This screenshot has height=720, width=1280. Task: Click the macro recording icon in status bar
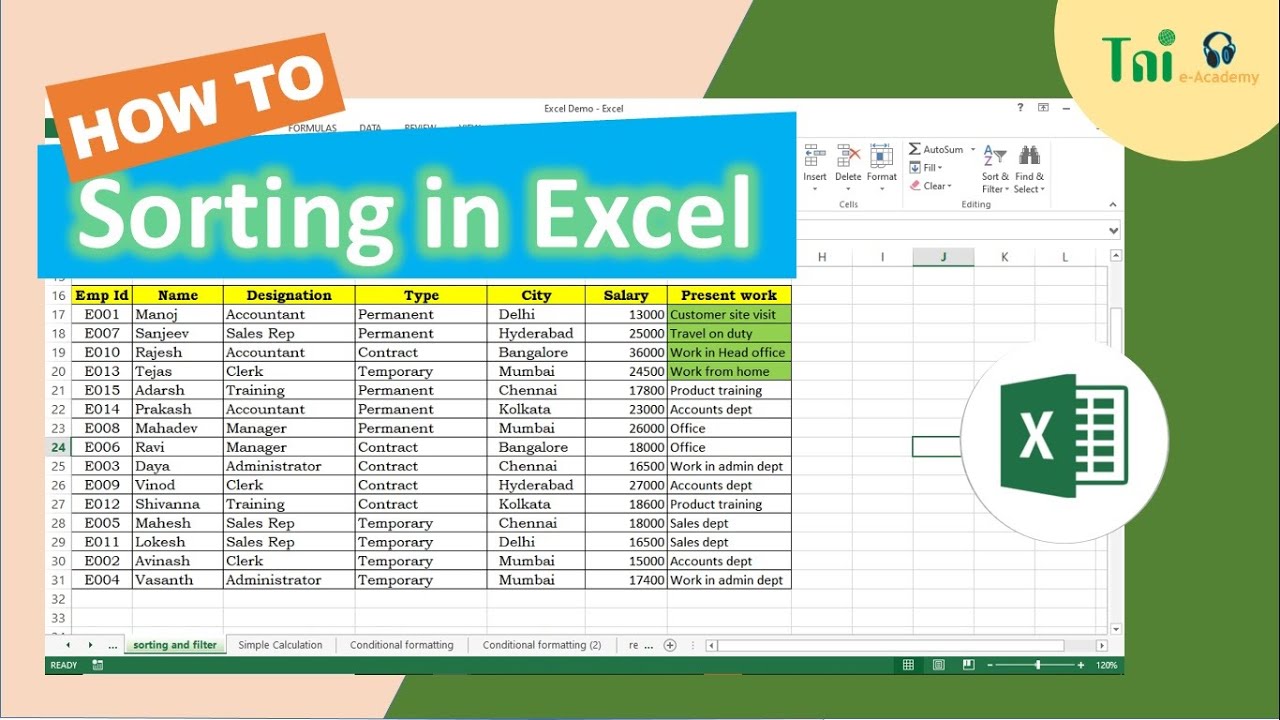point(97,664)
